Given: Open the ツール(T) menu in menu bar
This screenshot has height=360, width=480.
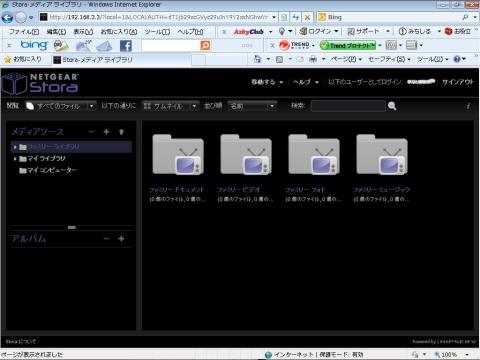Looking at the screenshot, I should click(x=157, y=32).
